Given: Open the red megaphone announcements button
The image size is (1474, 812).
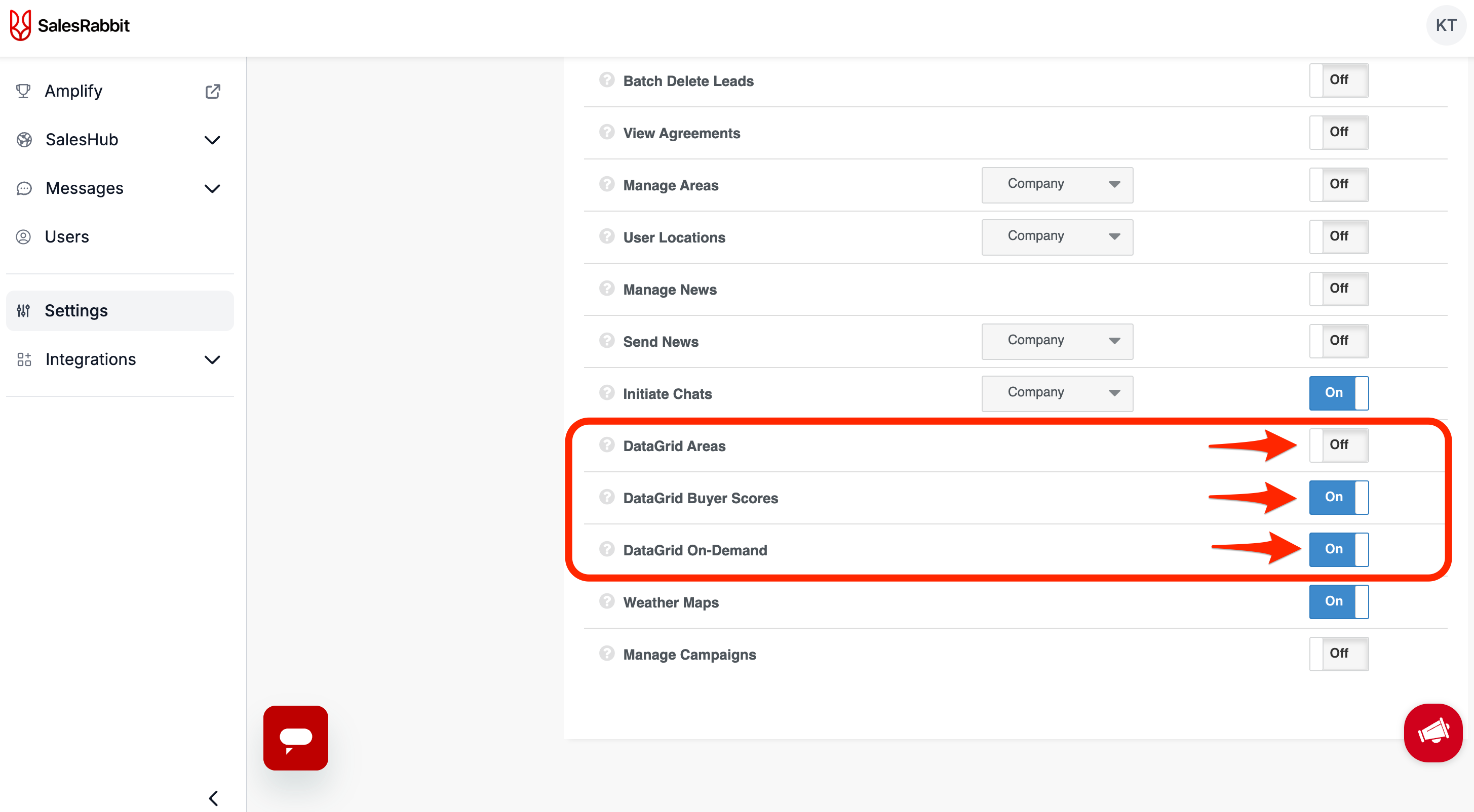Looking at the screenshot, I should (1433, 733).
